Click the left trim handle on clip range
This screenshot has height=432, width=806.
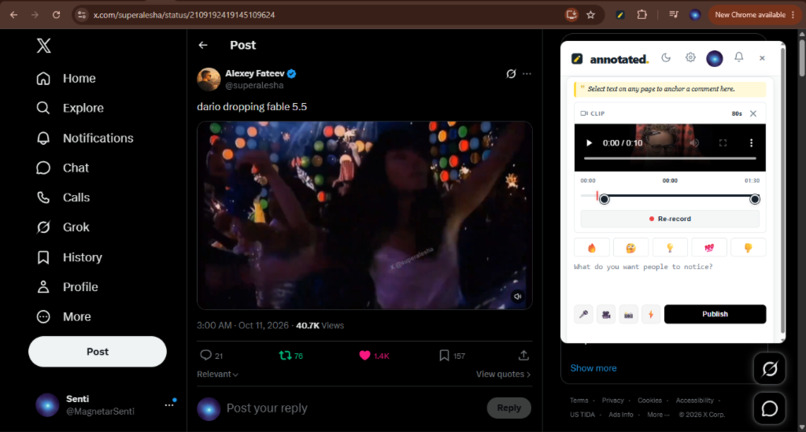(604, 199)
